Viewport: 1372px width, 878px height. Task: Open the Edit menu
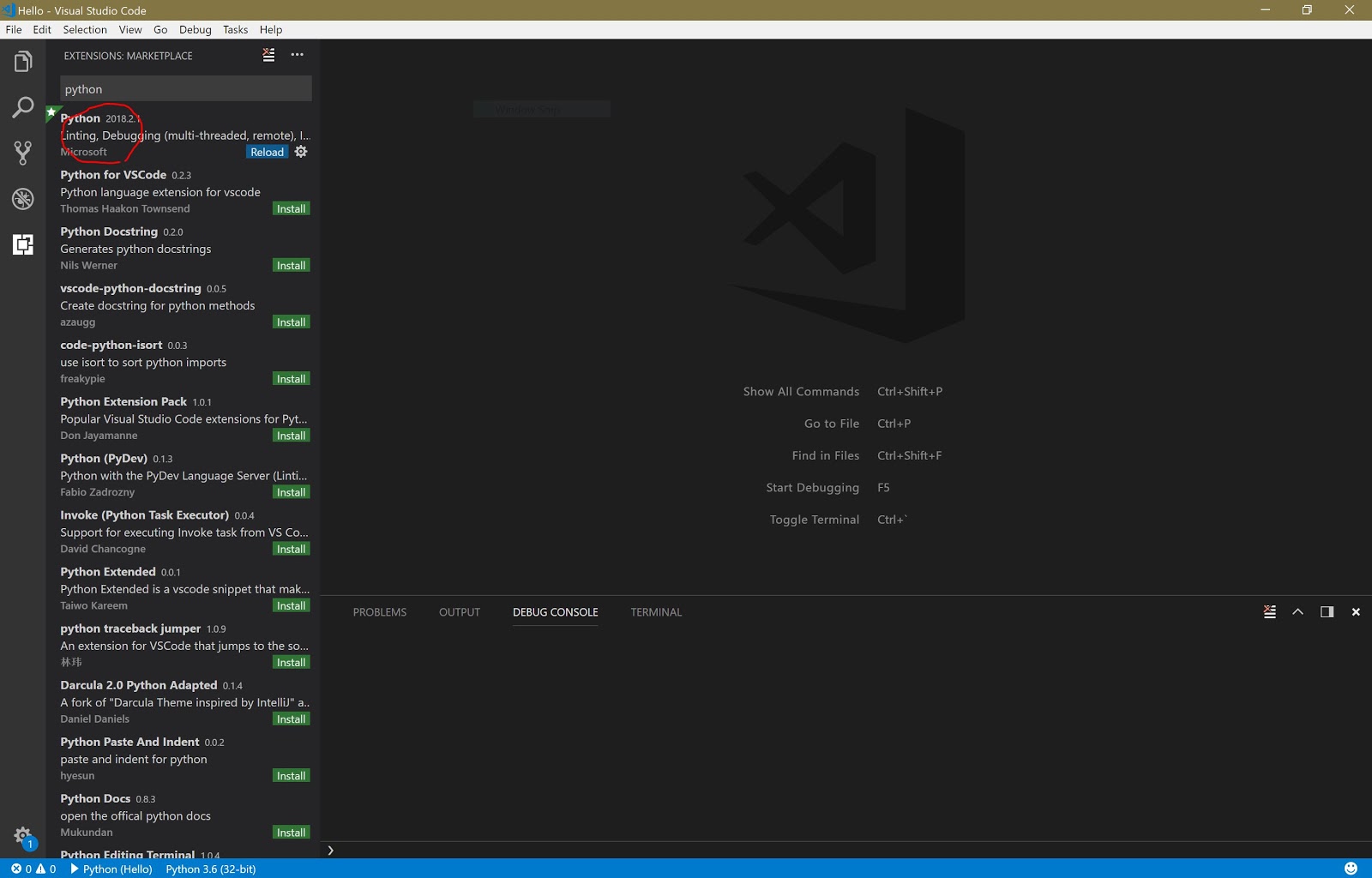pyautogui.click(x=42, y=29)
